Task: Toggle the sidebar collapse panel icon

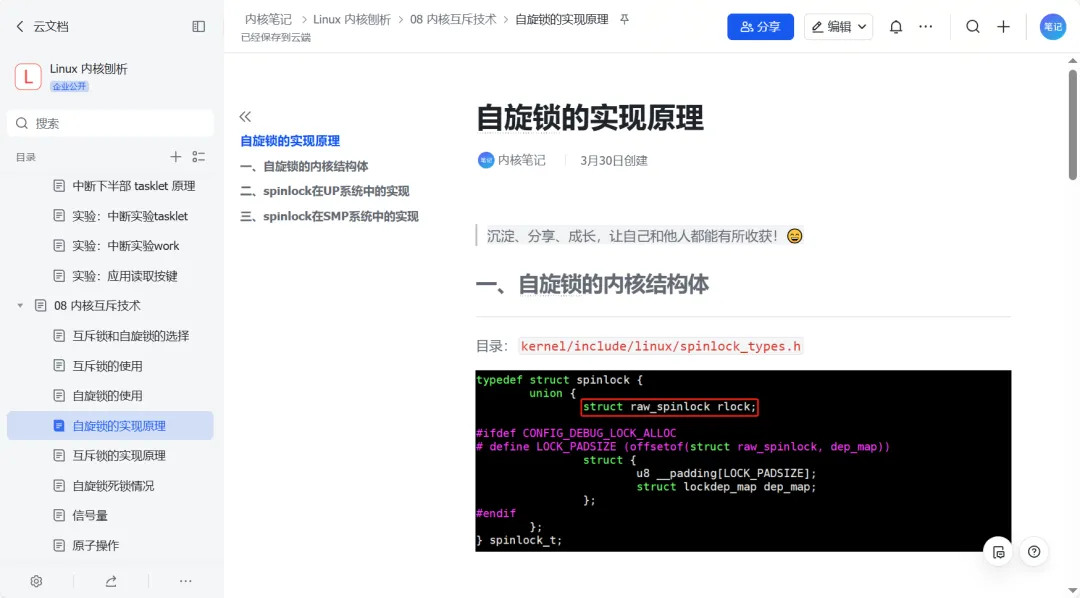Action: [198, 26]
